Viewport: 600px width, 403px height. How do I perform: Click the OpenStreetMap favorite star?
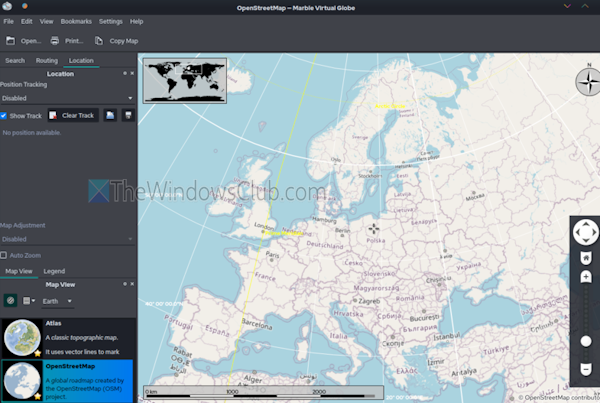tap(38, 396)
